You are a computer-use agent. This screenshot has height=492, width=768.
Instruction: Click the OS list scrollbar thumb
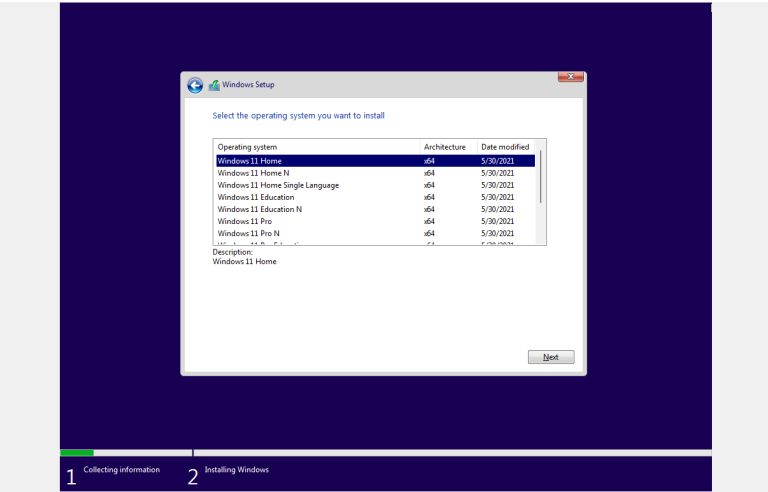click(541, 176)
